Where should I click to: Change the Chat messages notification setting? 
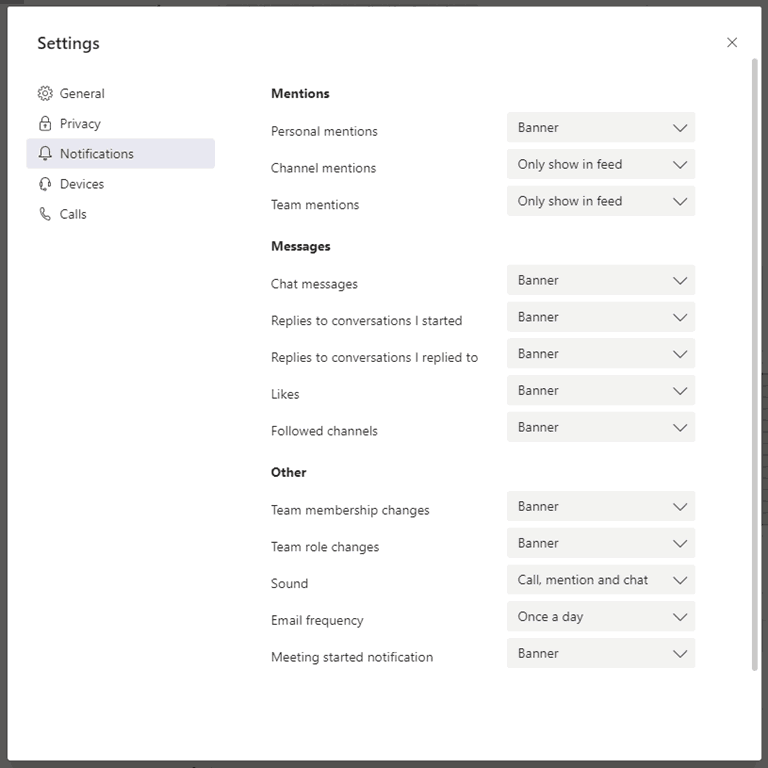[x=600, y=281]
